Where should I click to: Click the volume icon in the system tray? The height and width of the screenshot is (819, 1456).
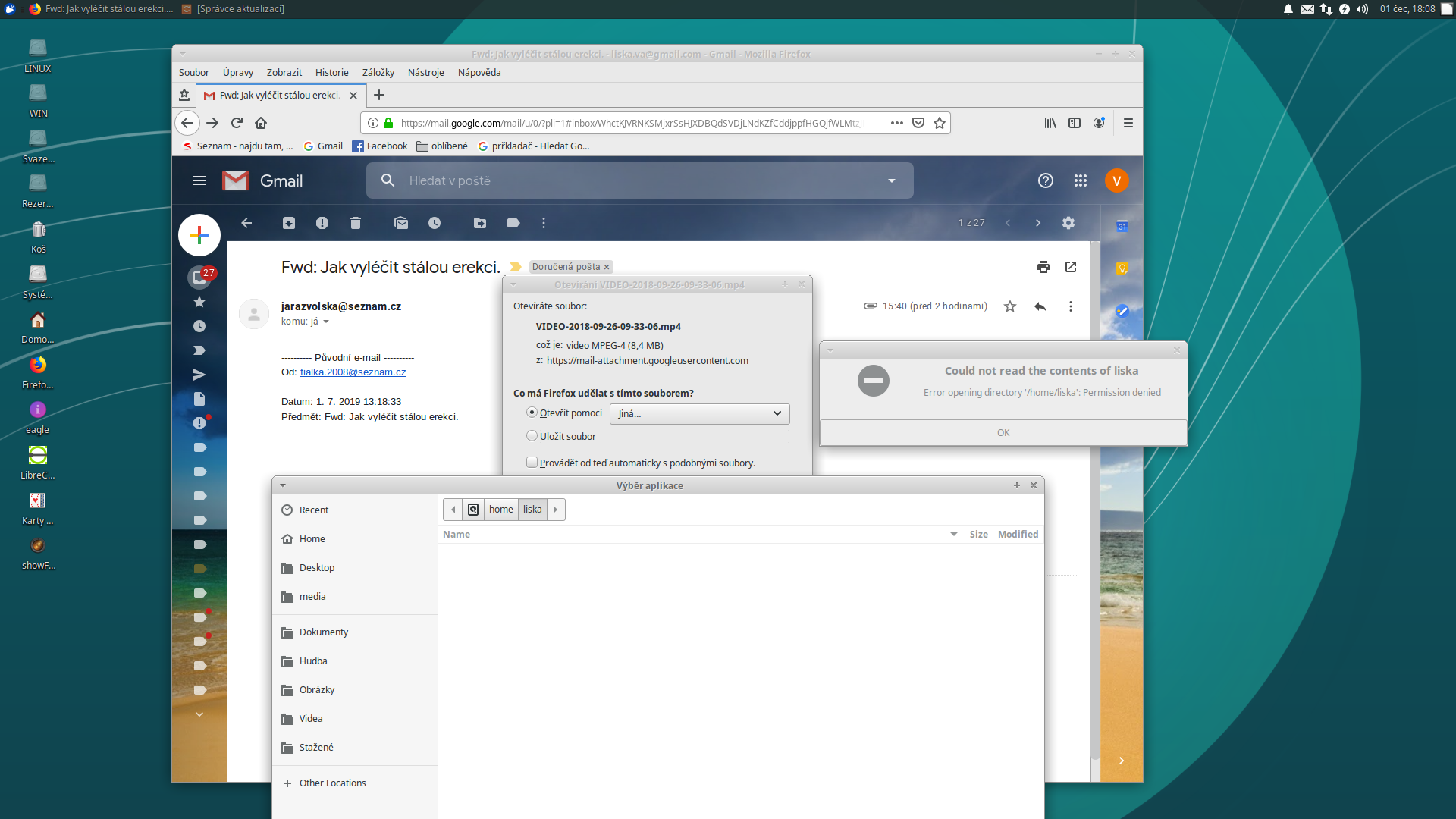click(x=1363, y=9)
